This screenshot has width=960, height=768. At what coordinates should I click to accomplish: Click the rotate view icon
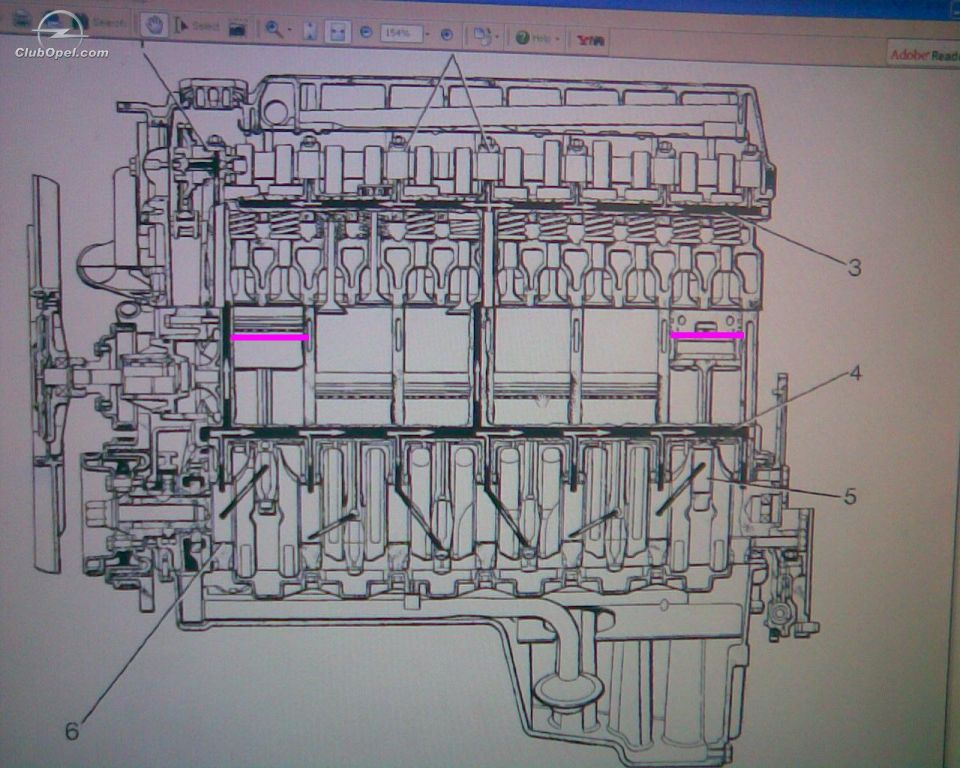pyautogui.click(x=482, y=36)
